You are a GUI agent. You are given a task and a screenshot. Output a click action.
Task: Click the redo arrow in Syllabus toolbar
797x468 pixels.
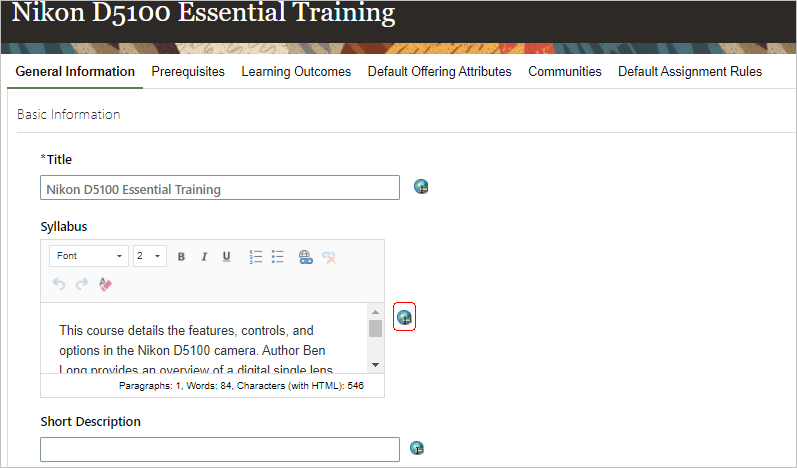coord(82,284)
